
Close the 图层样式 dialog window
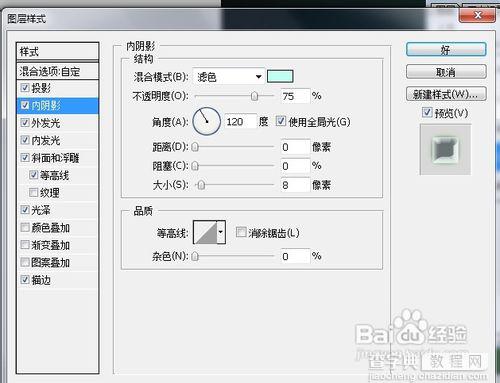click(477, 15)
